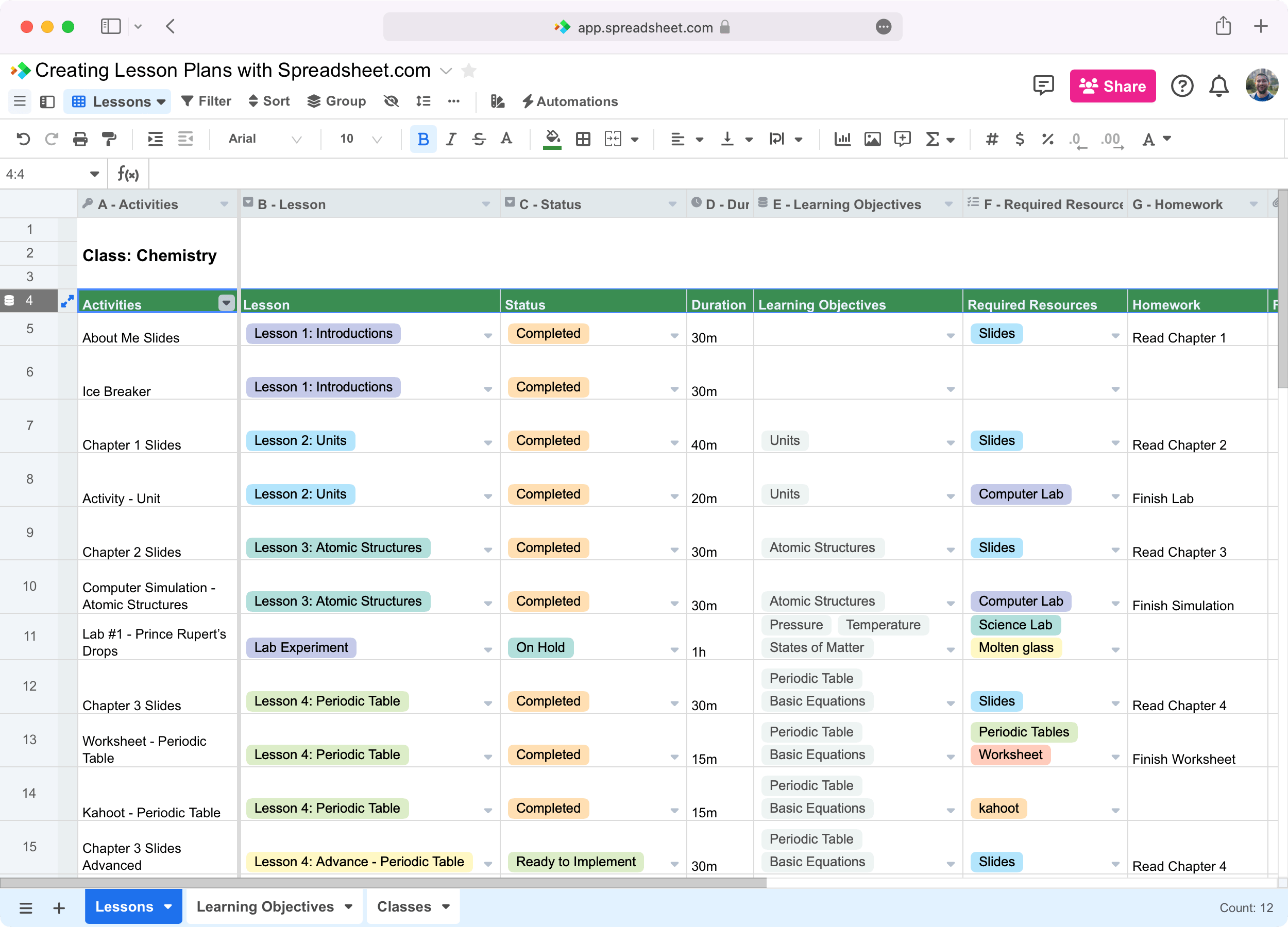Open the fill color swatch

(551, 139)
